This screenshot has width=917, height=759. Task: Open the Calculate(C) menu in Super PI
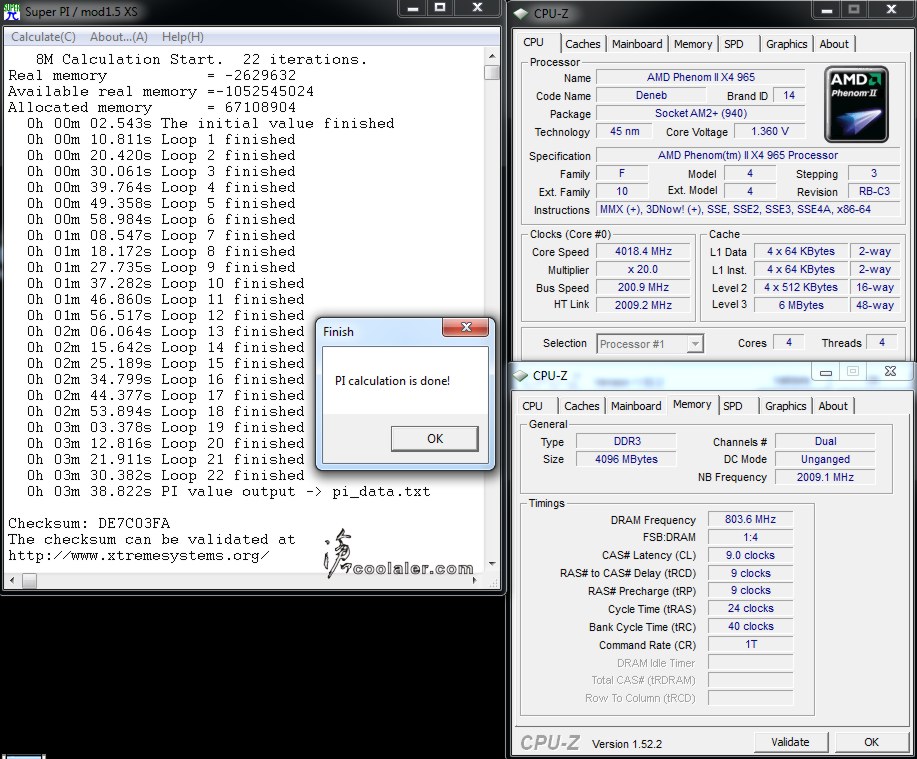point(43,37)
